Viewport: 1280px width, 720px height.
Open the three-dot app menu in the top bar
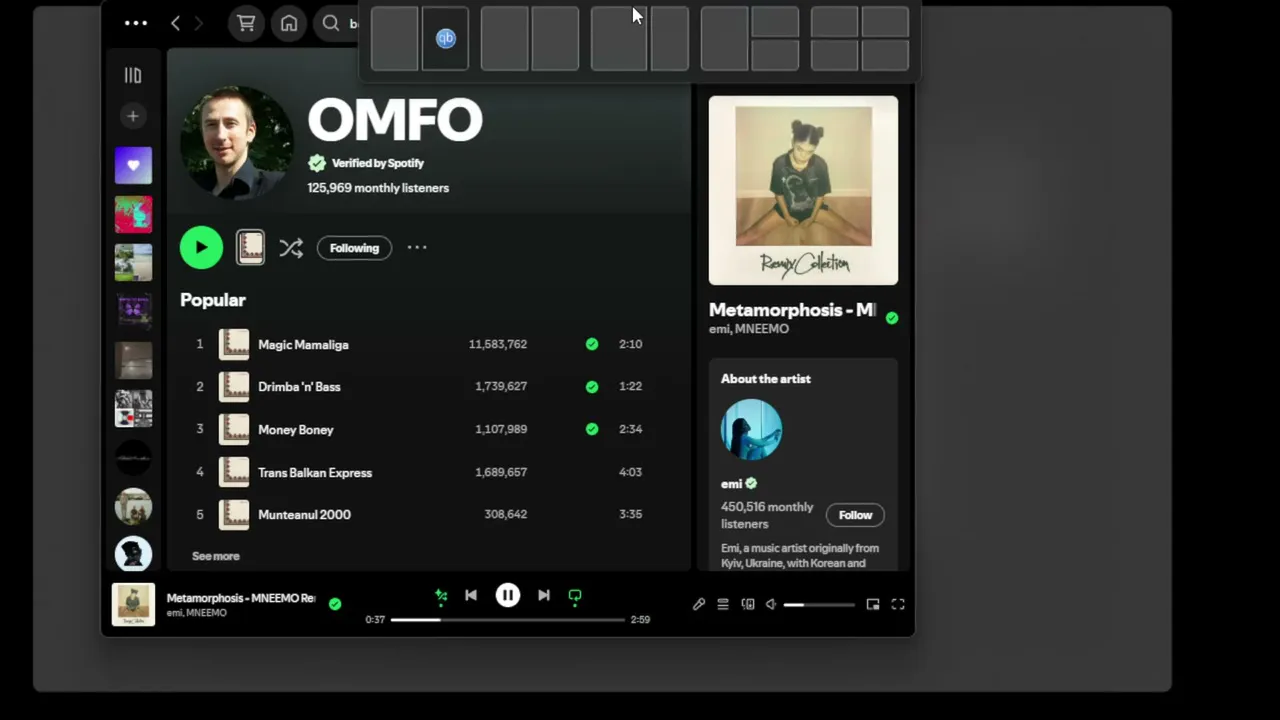pyautogui.click(x=136, y=23)
